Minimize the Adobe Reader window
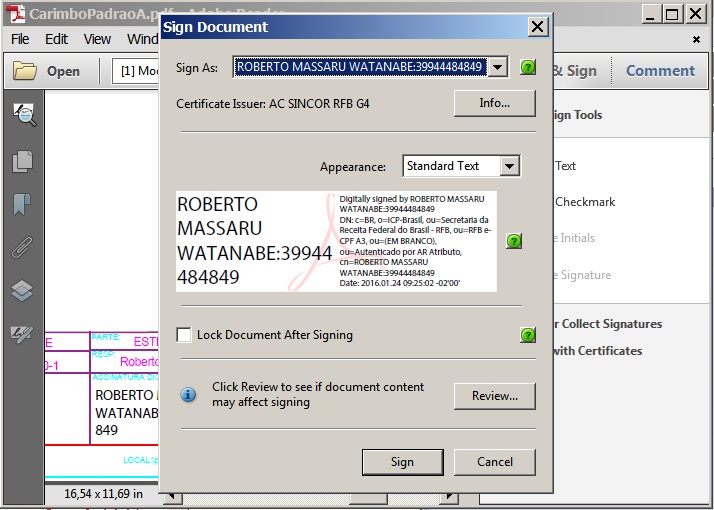Viewport: 714px width, 510px height. (650, 14)
